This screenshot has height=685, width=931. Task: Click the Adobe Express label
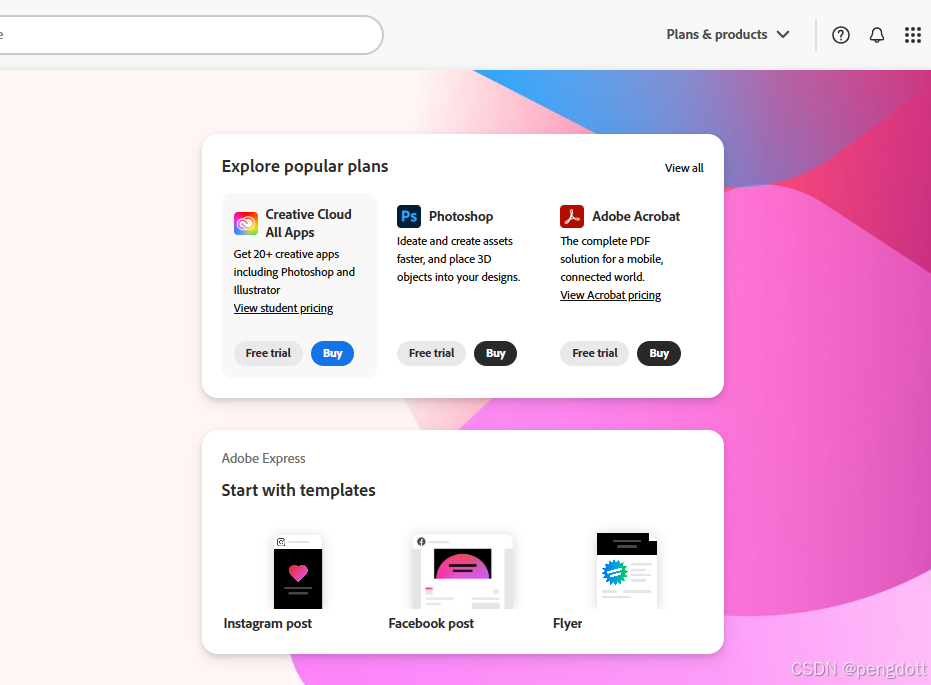(x=263, y=458)
